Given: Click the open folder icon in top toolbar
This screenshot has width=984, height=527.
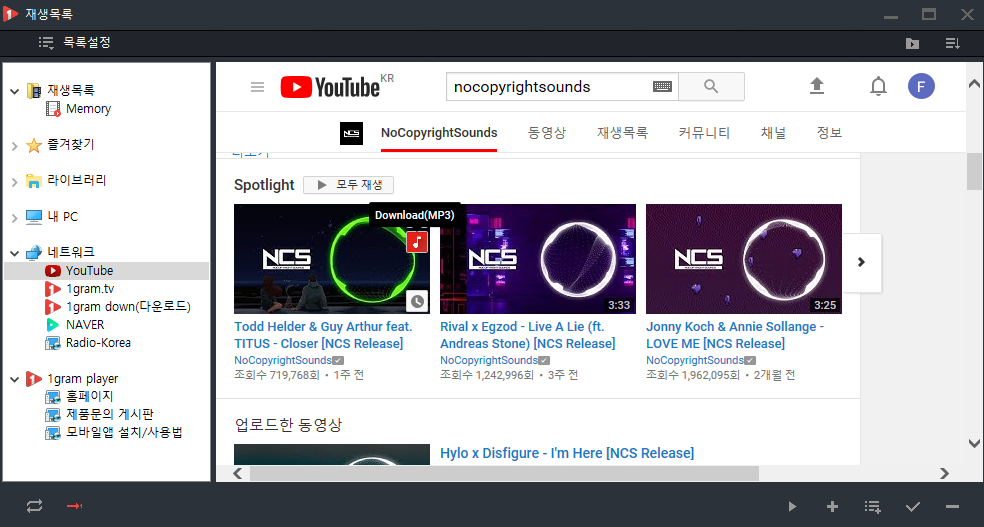Looking at the screenshot, I should [912, 43].
